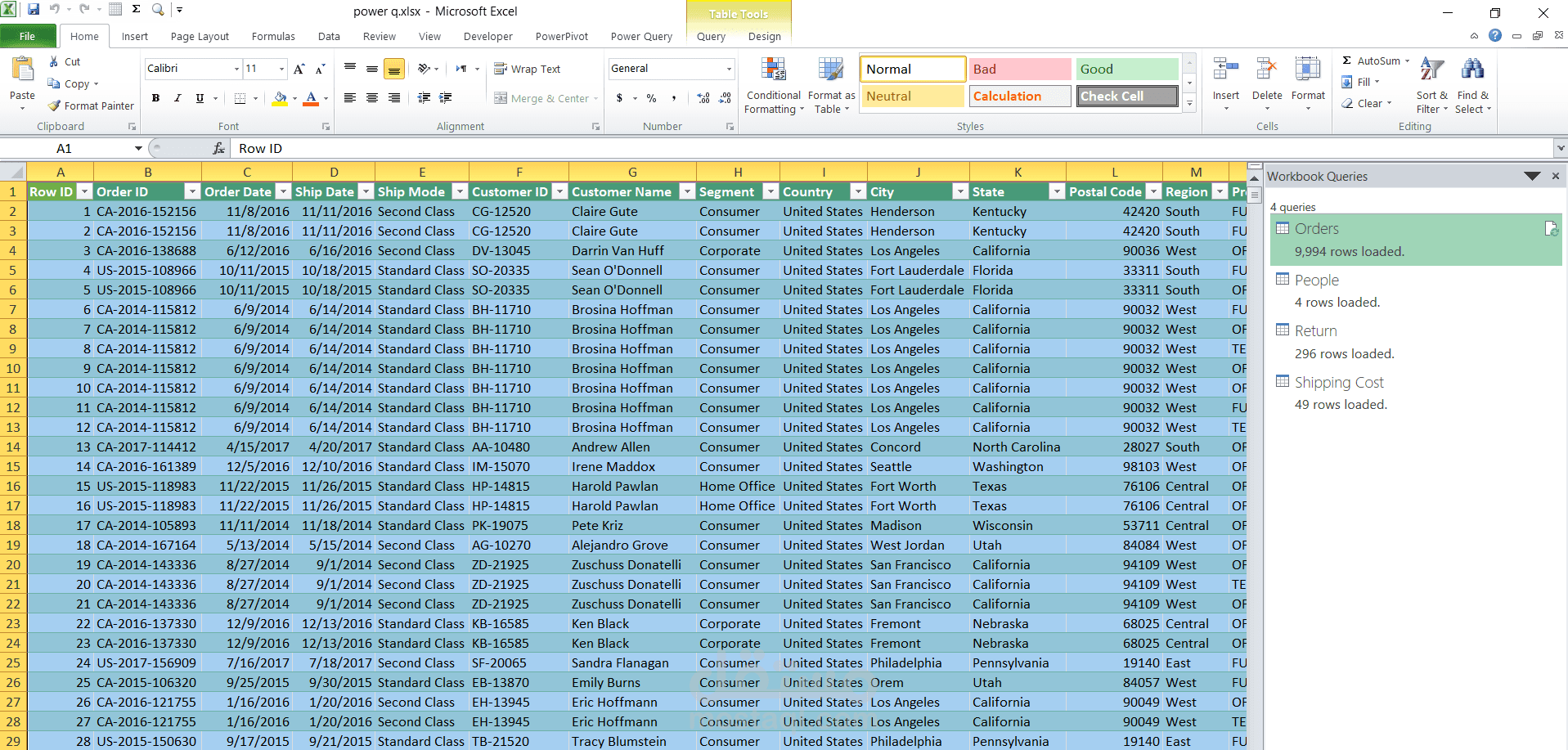Screen dimensions: 1568x750
Task: Switch to the Page Layout tab
Action: 200,36
